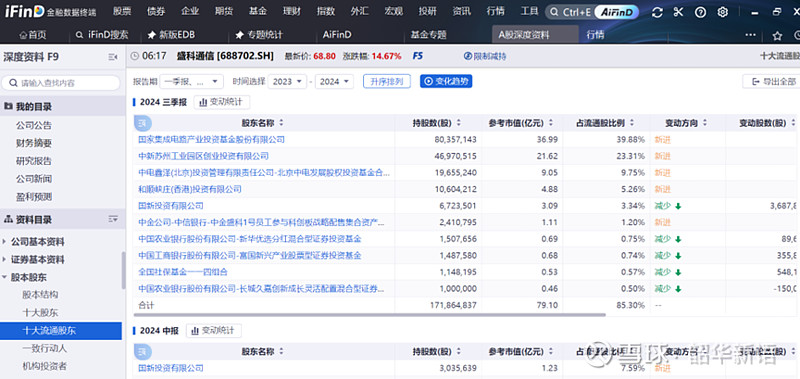Click the table horizontal scrollbar

(369, 315)
